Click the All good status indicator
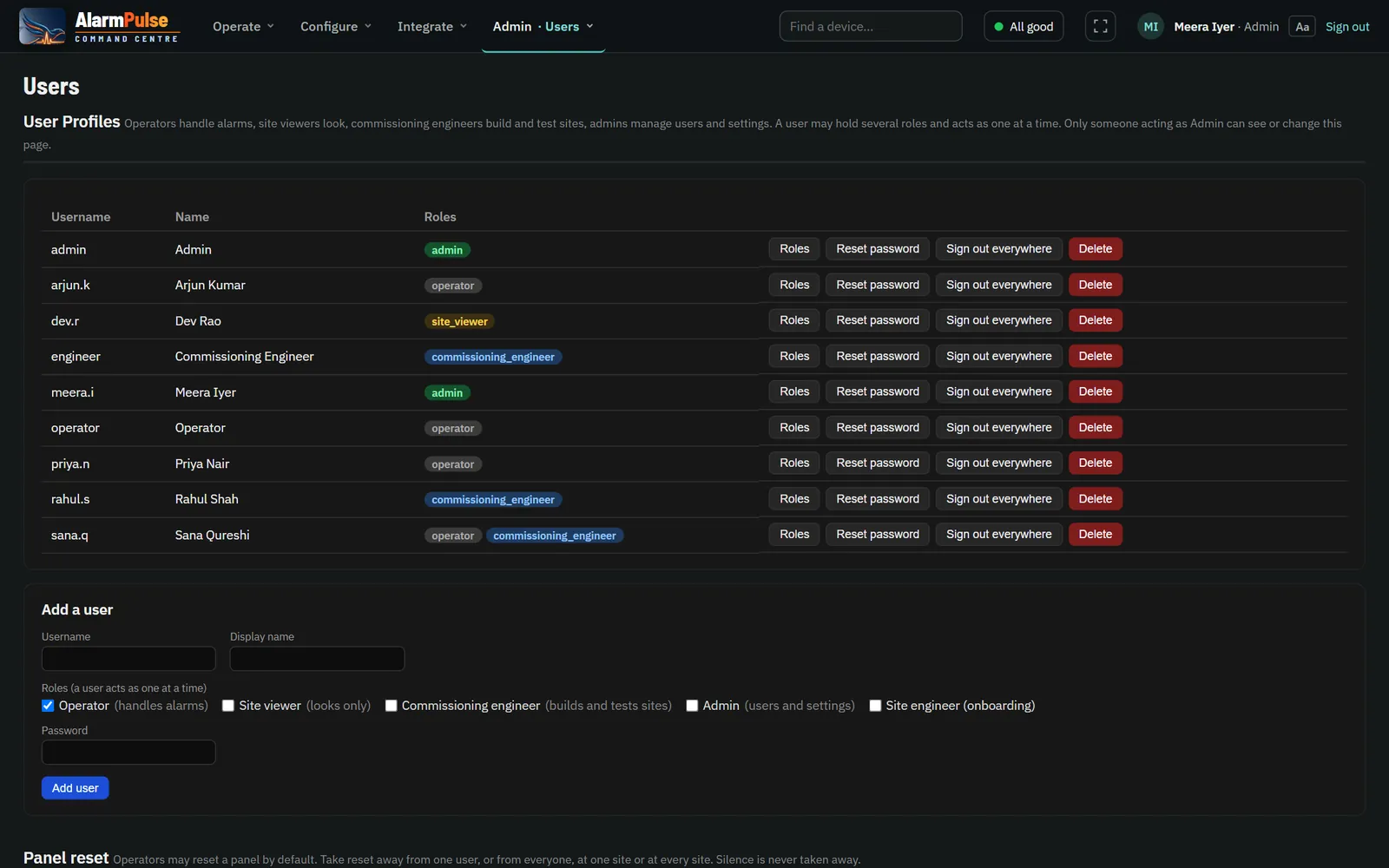This screenshot has width=1389, height=868. pos(1024,26)
